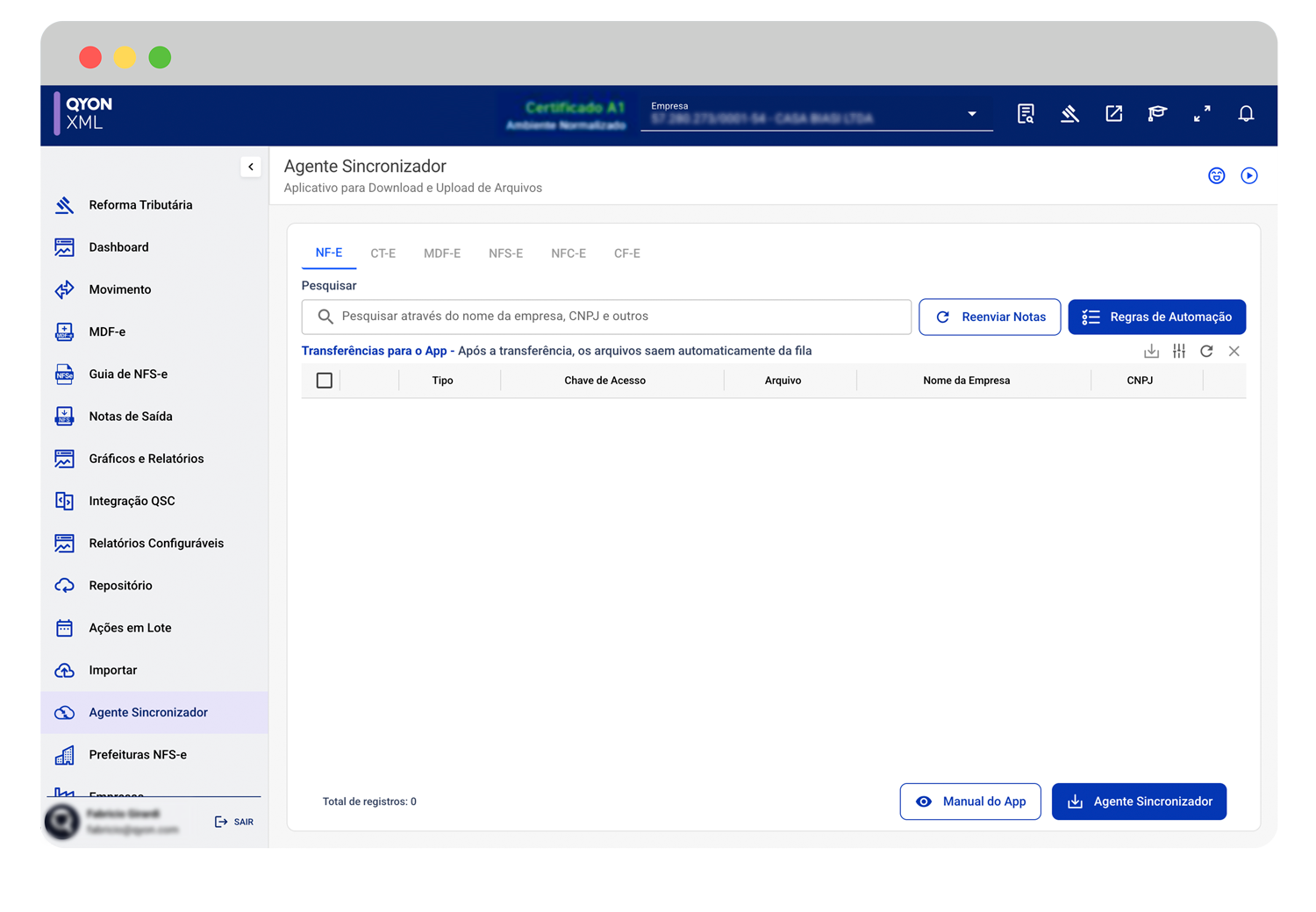Viewport: 1316px width, 912px height.
Task: Select the NFS-E tab
Action: pyautogui.click(x=505, y=253)
